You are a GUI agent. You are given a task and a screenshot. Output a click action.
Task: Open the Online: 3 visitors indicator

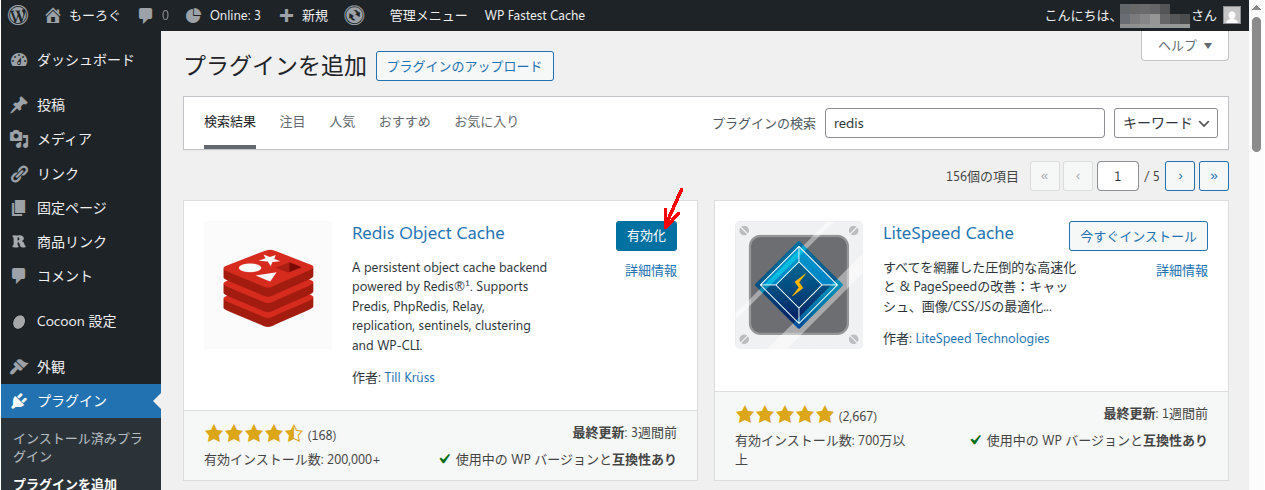point(223,15)
